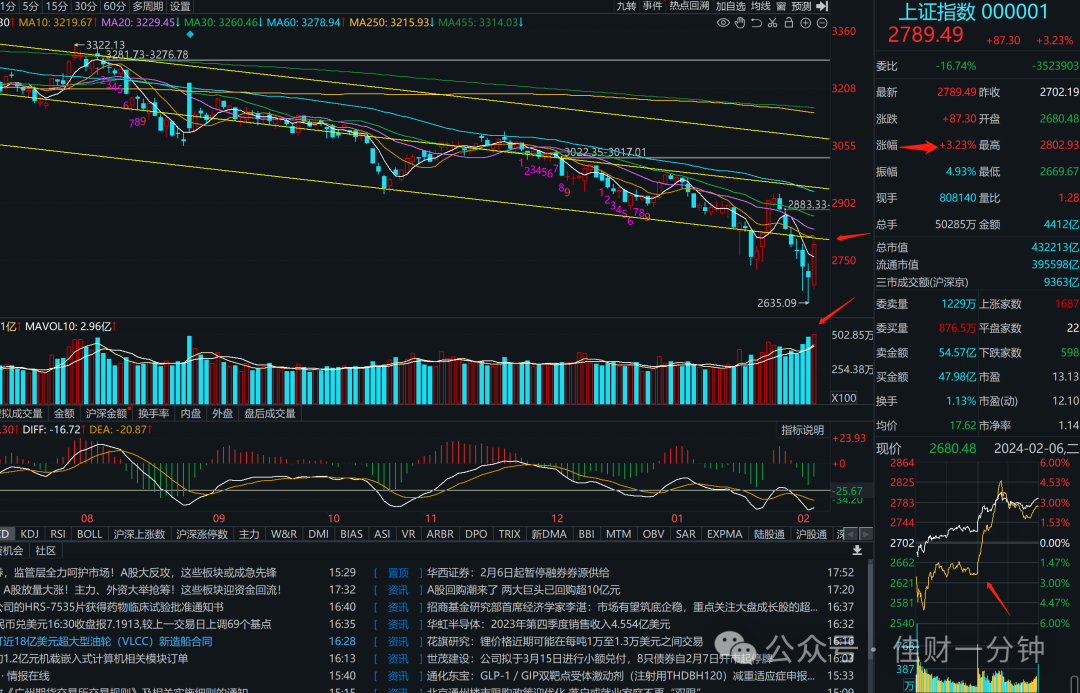Viewport: 1080px width, 693px height.
Task: Select the hand pan tool
Action: pyautogui.click(x=740, y=23)
